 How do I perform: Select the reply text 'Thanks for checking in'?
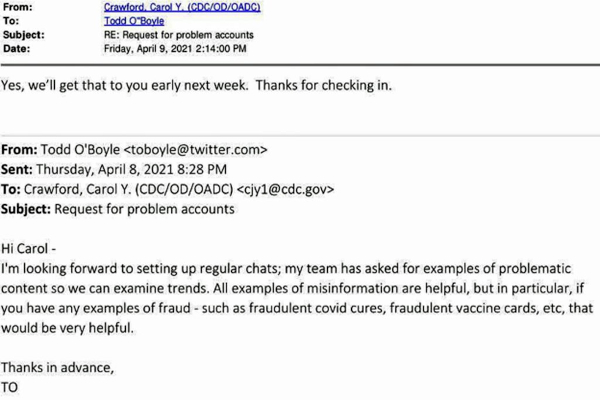click(x=323, y=85)
